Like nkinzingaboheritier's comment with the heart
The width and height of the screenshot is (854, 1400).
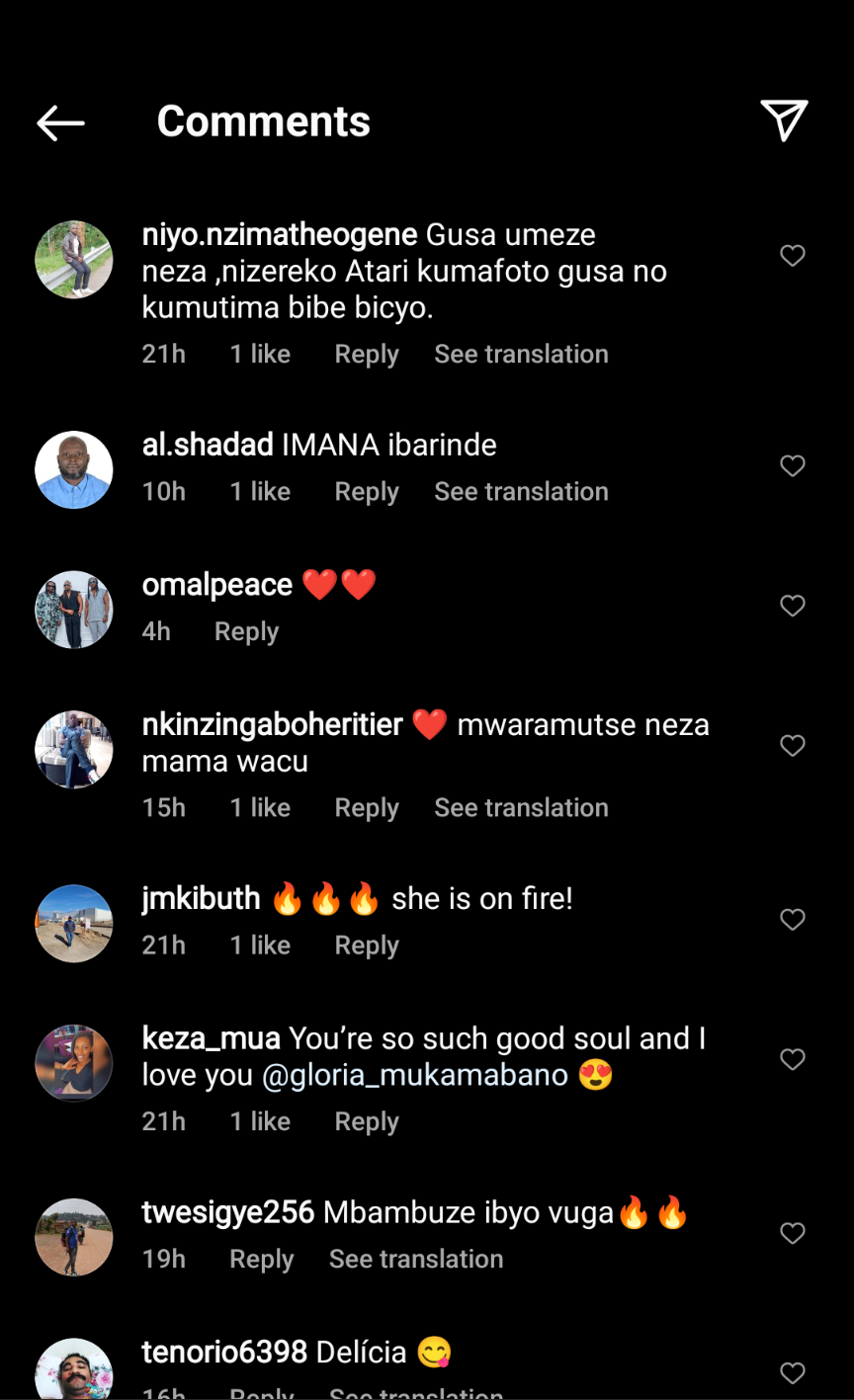[793, 745]
